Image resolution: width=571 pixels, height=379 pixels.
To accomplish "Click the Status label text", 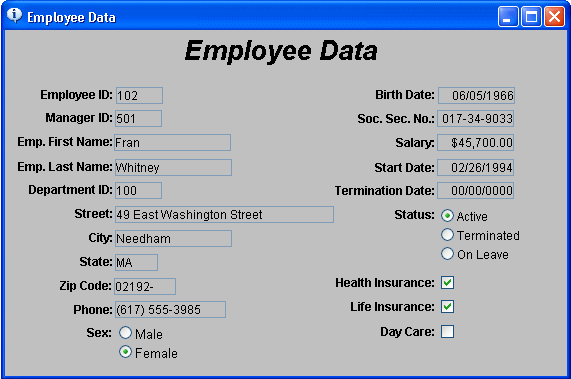I will [414, 215].
